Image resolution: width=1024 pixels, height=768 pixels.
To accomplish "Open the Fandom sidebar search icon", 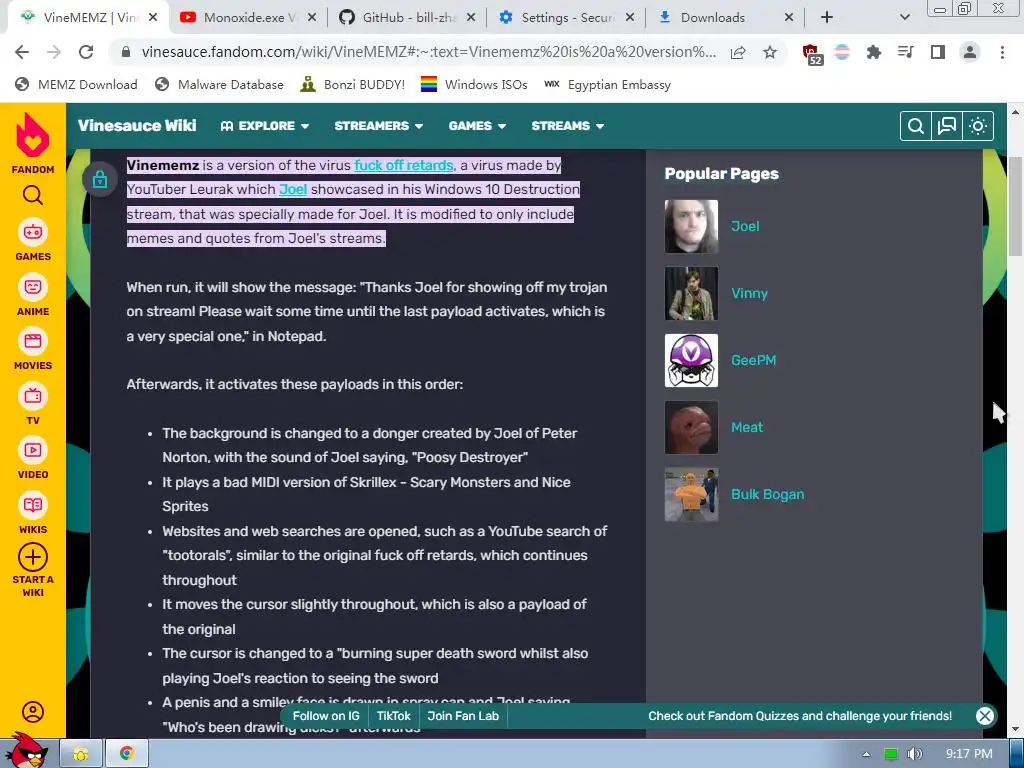I will 33,195.
